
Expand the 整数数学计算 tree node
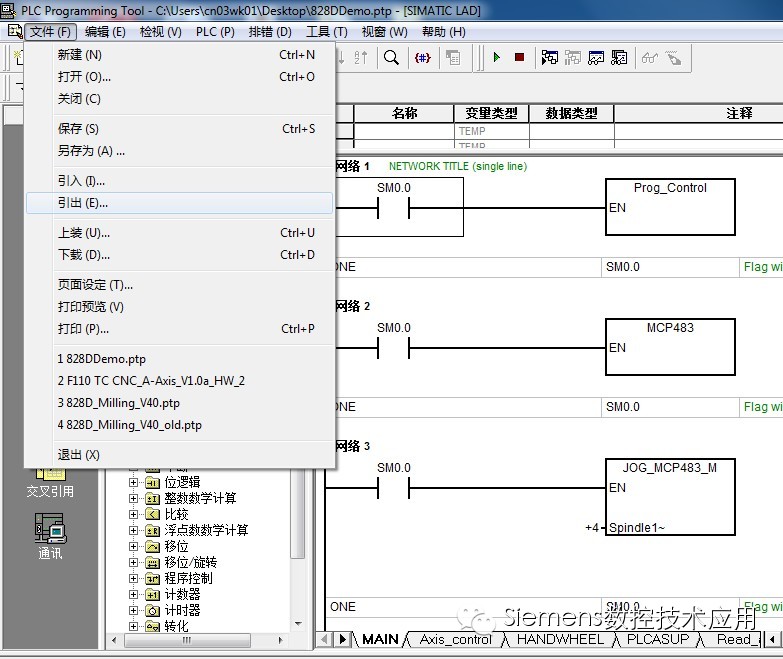click(133, 498)
